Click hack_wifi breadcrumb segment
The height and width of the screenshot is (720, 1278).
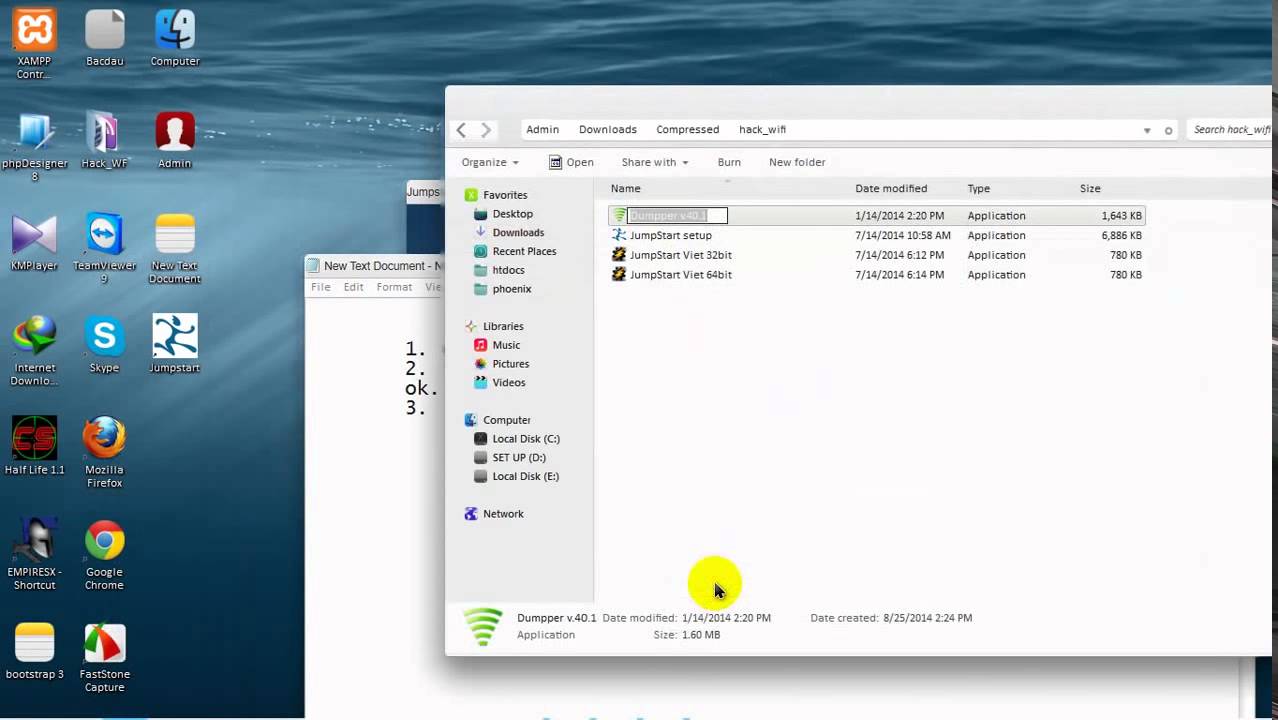tap(762, 129)
